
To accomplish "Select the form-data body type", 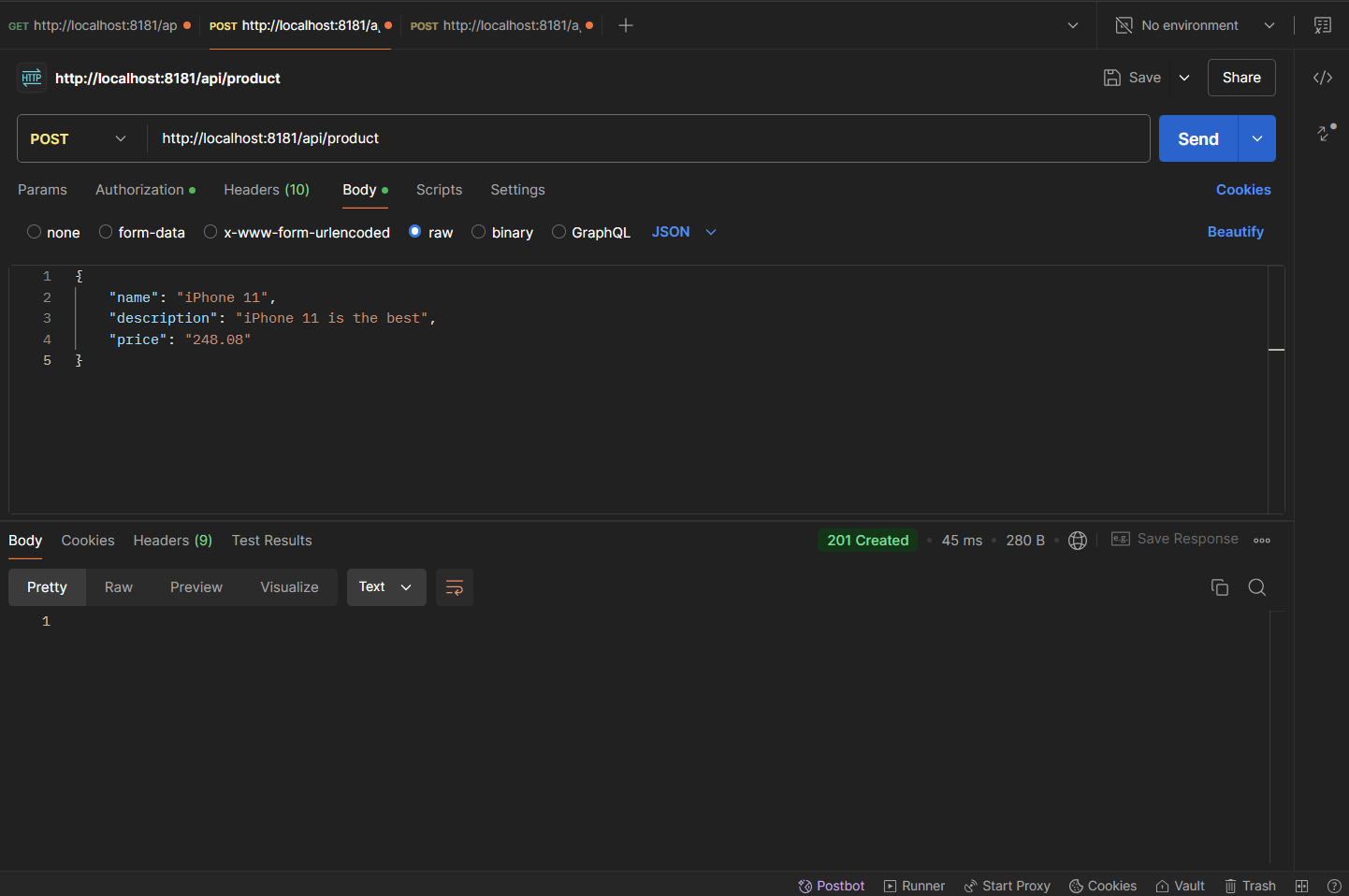I will click(x=142, y=232).
